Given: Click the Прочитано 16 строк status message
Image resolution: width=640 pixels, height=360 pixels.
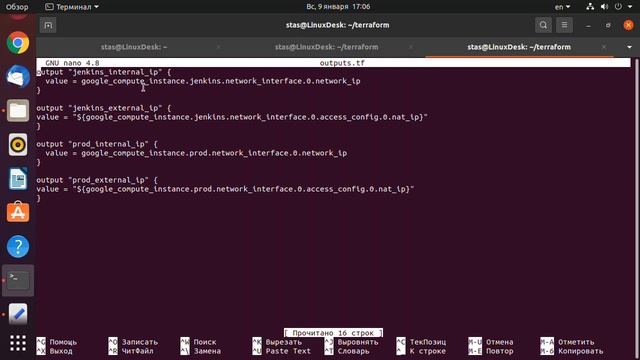Looking at the screenshot, I should click(333, 333).
